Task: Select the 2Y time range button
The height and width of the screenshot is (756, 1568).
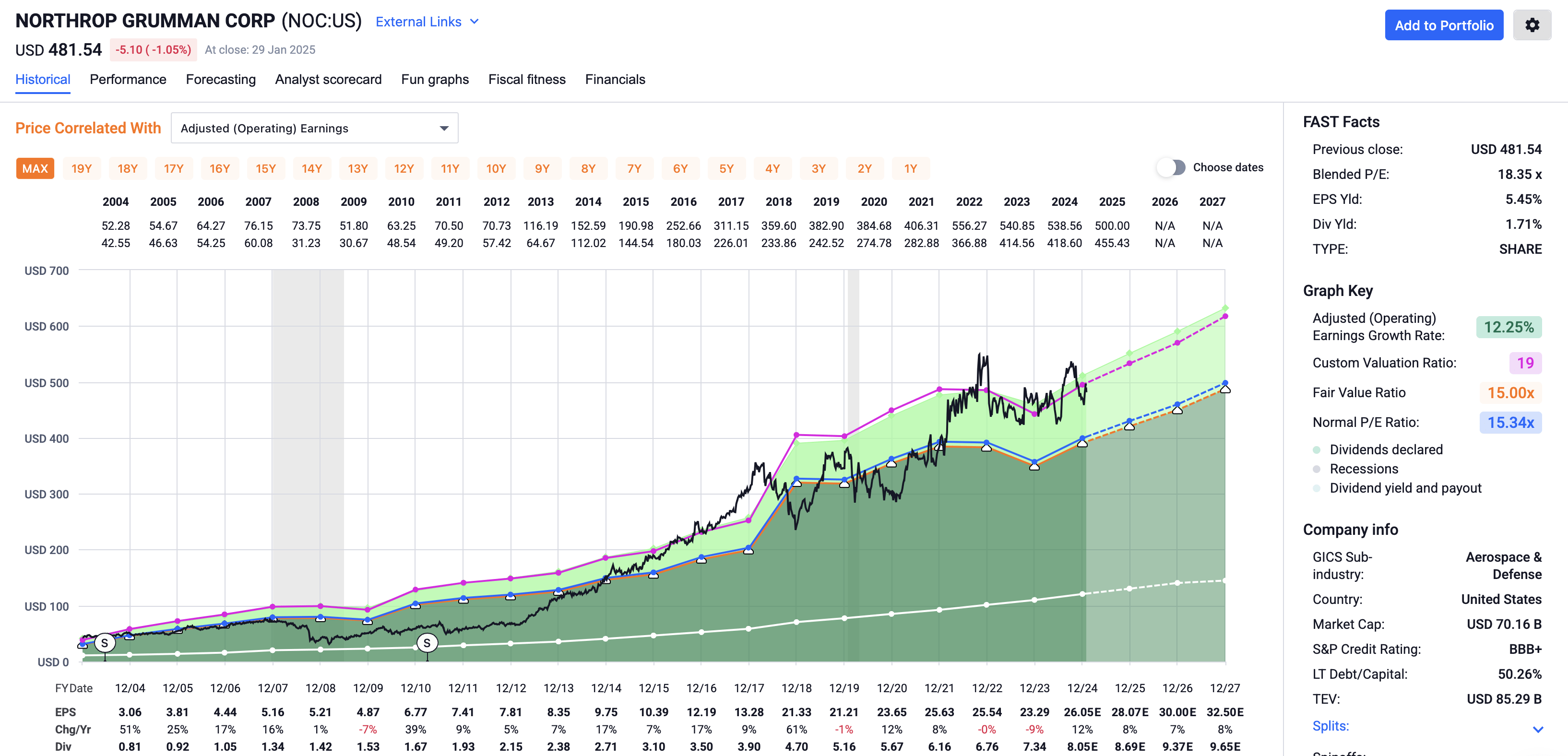Action: point(865,168)
